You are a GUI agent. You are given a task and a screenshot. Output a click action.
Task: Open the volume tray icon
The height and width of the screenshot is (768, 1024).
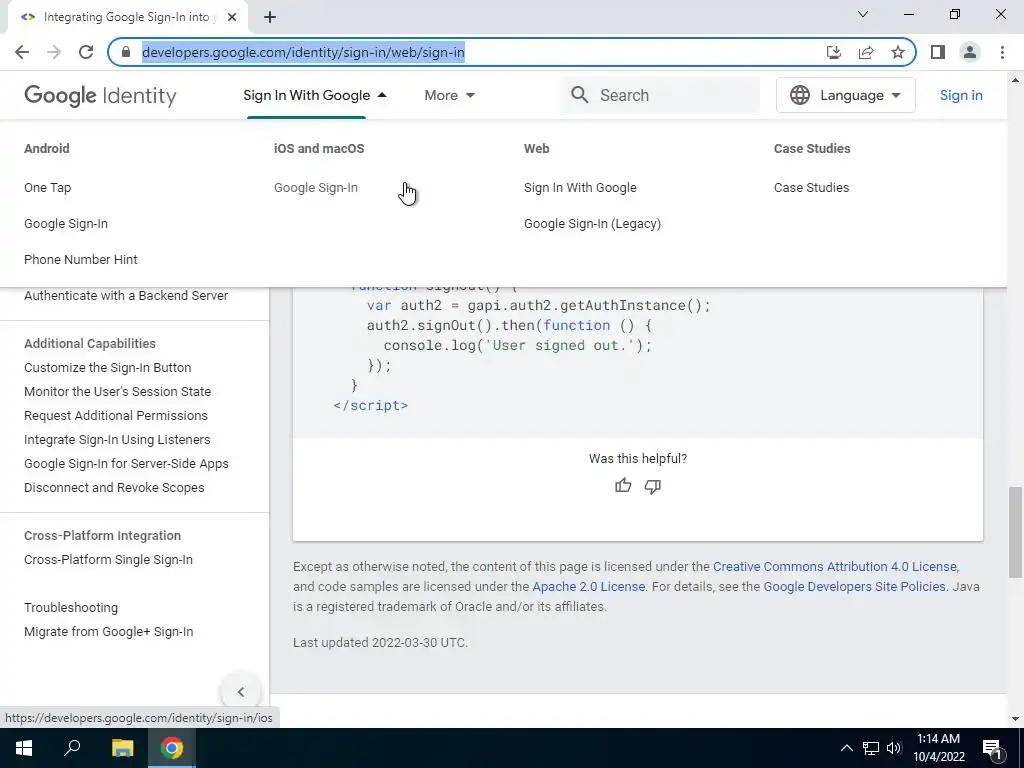pos(894,748)
